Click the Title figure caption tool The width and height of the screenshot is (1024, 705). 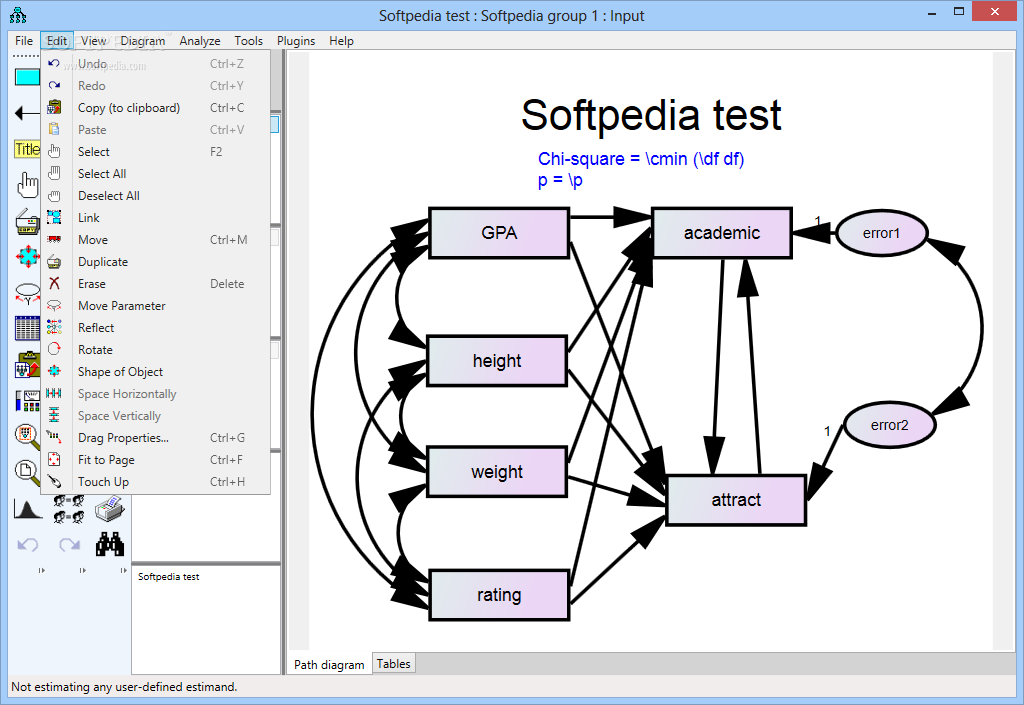click(x=27, y=149)
